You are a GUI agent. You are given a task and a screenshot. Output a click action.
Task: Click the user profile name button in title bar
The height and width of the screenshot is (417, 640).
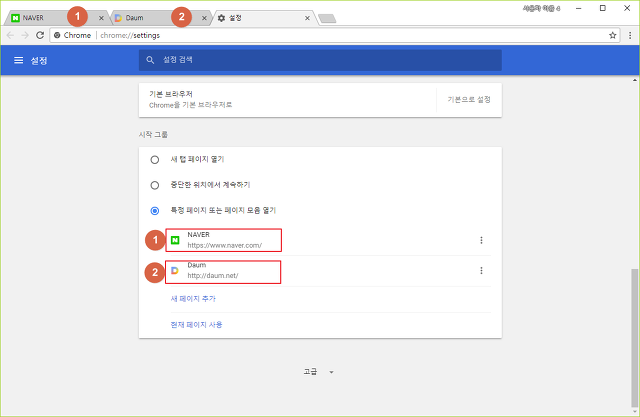click(x=542, y=8)
